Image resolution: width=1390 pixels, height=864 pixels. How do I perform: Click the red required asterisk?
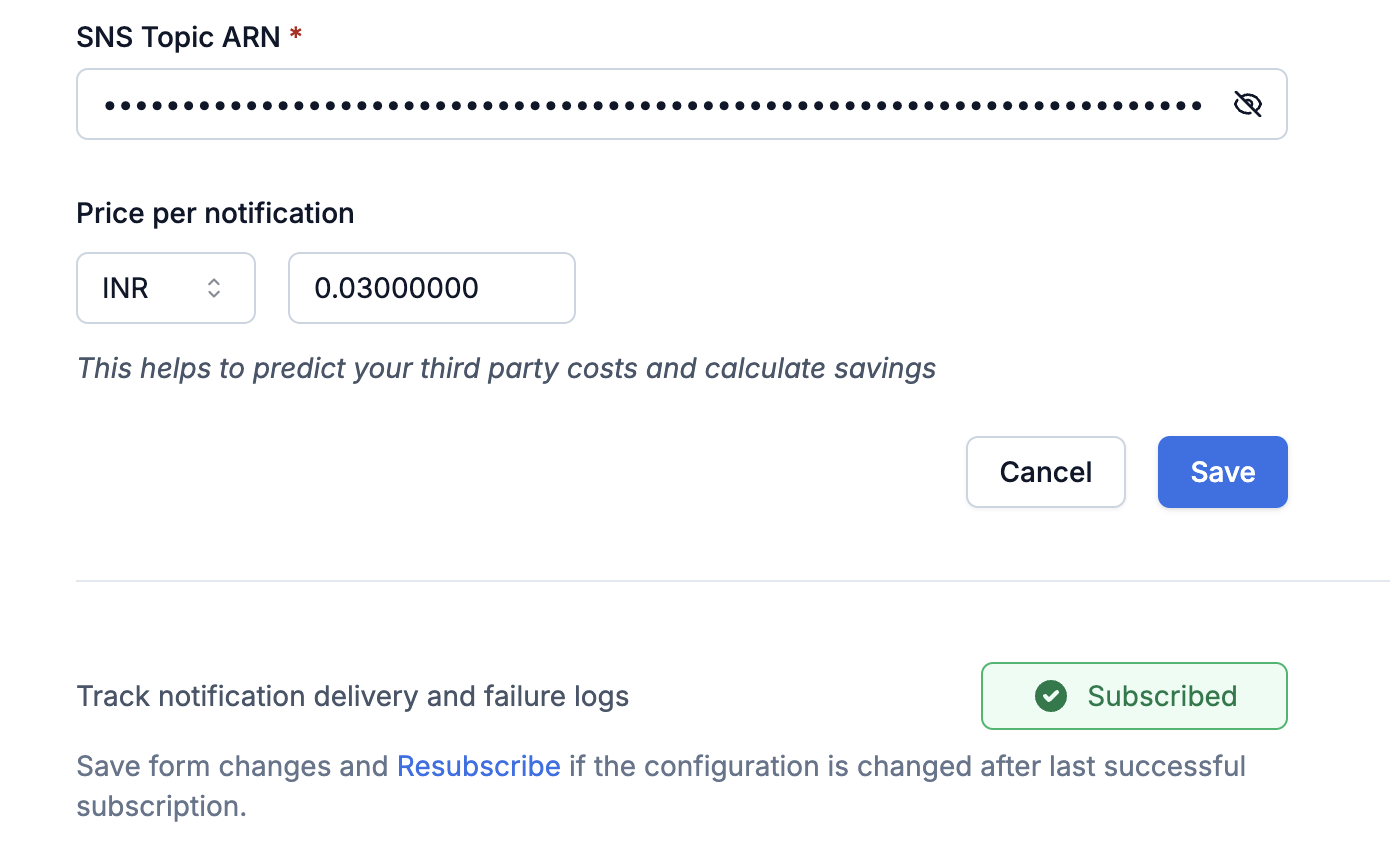coord(295,35)
